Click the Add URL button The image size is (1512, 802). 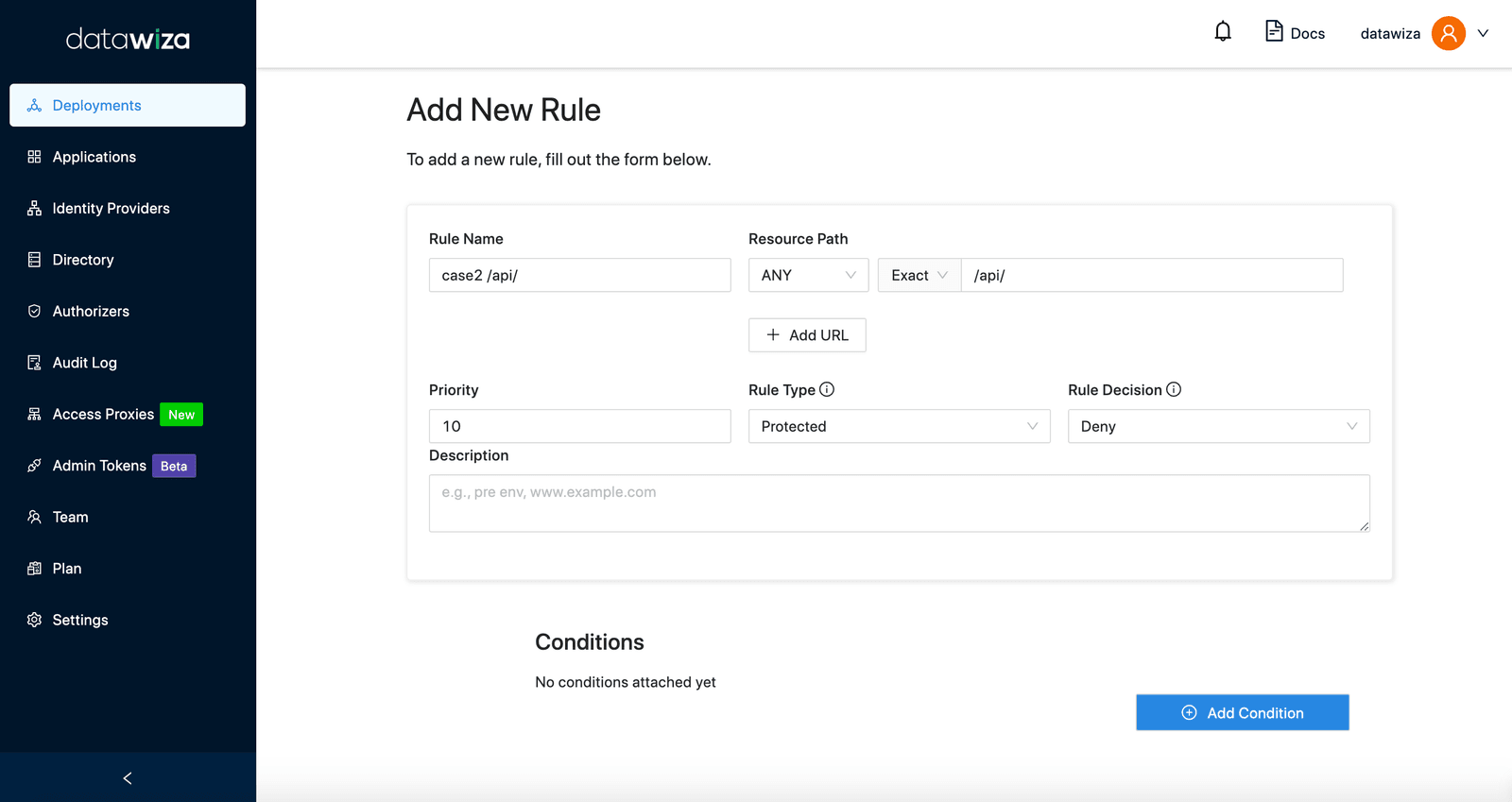(x=807, y=335)
